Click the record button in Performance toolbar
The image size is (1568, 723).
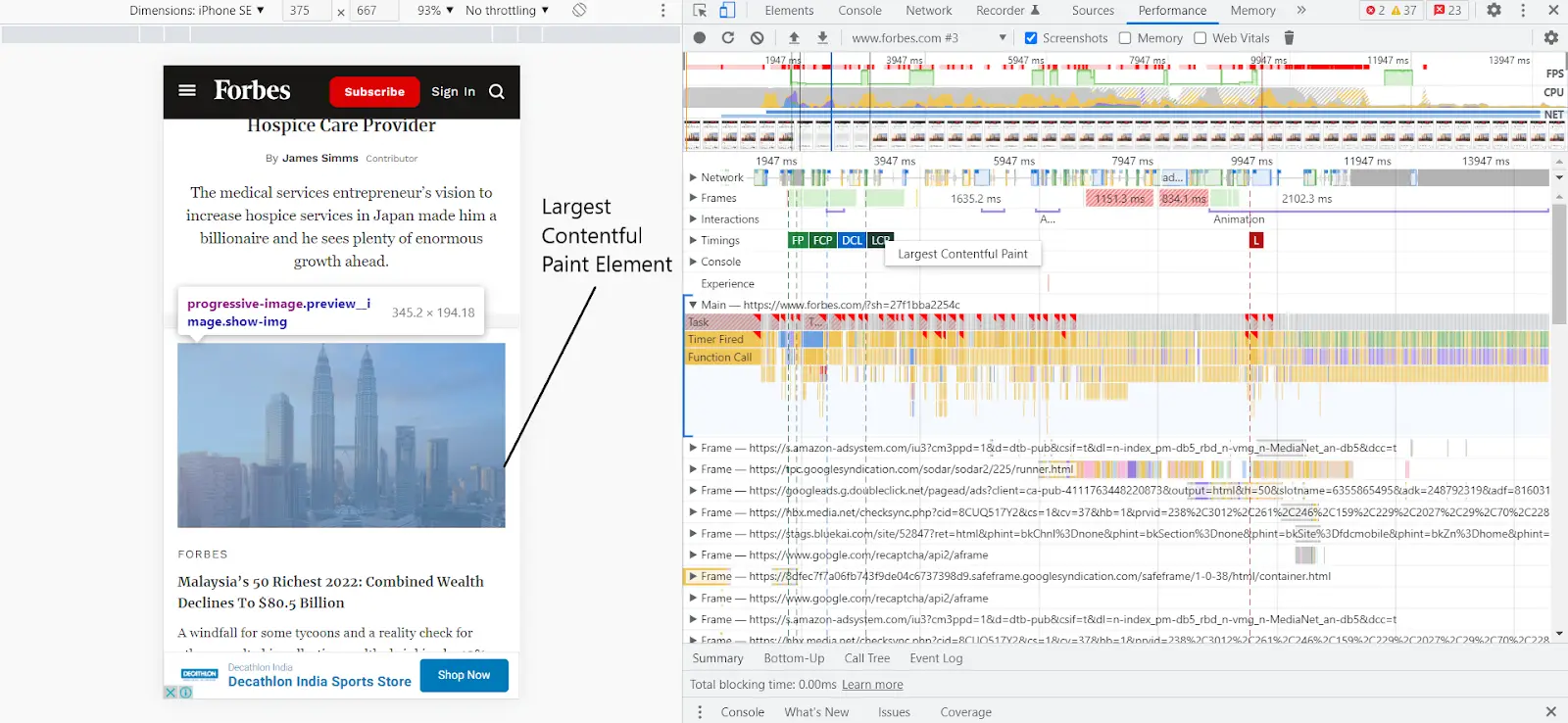click(700, 38)
